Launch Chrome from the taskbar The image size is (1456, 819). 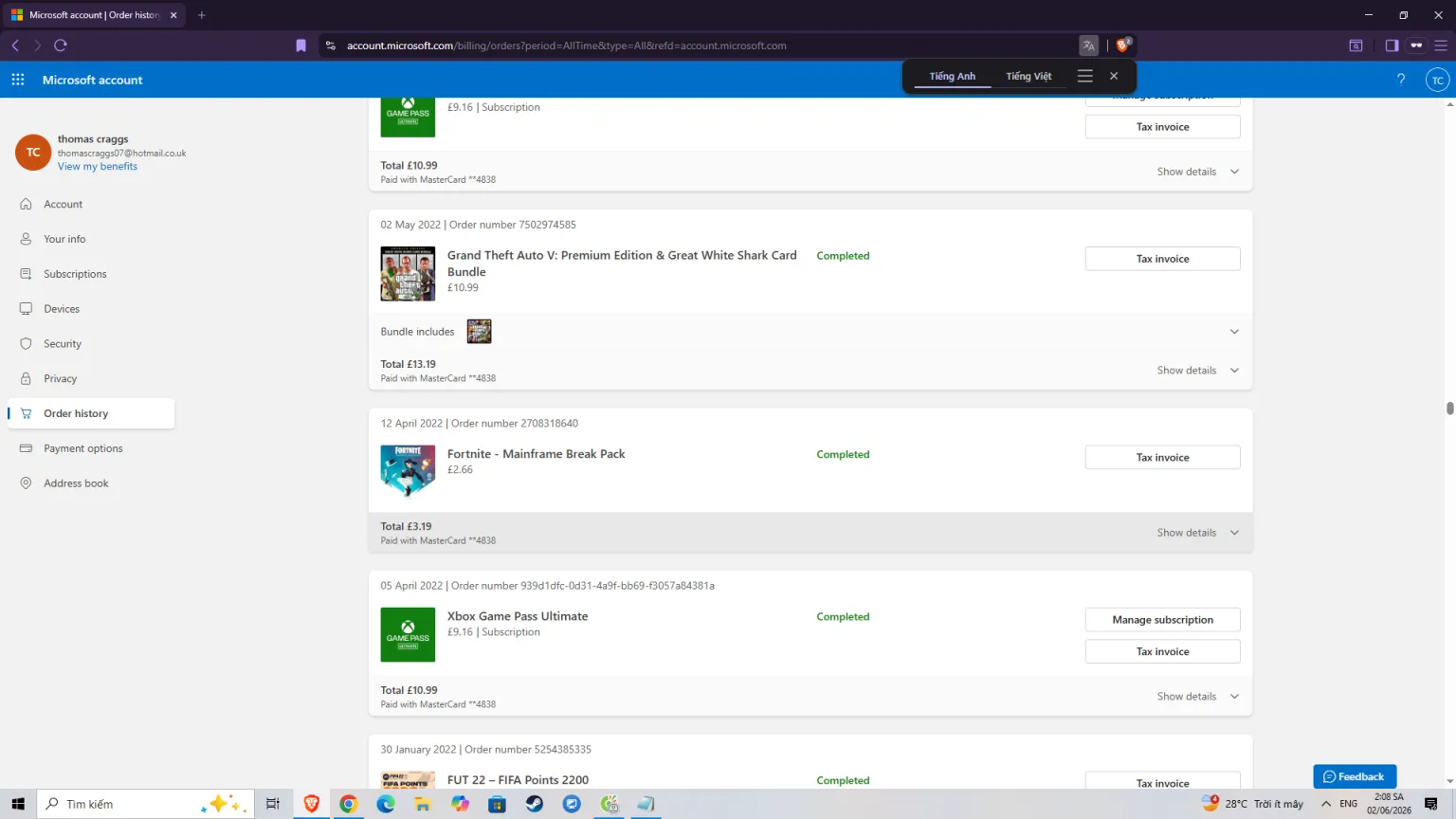coord(349,804)
